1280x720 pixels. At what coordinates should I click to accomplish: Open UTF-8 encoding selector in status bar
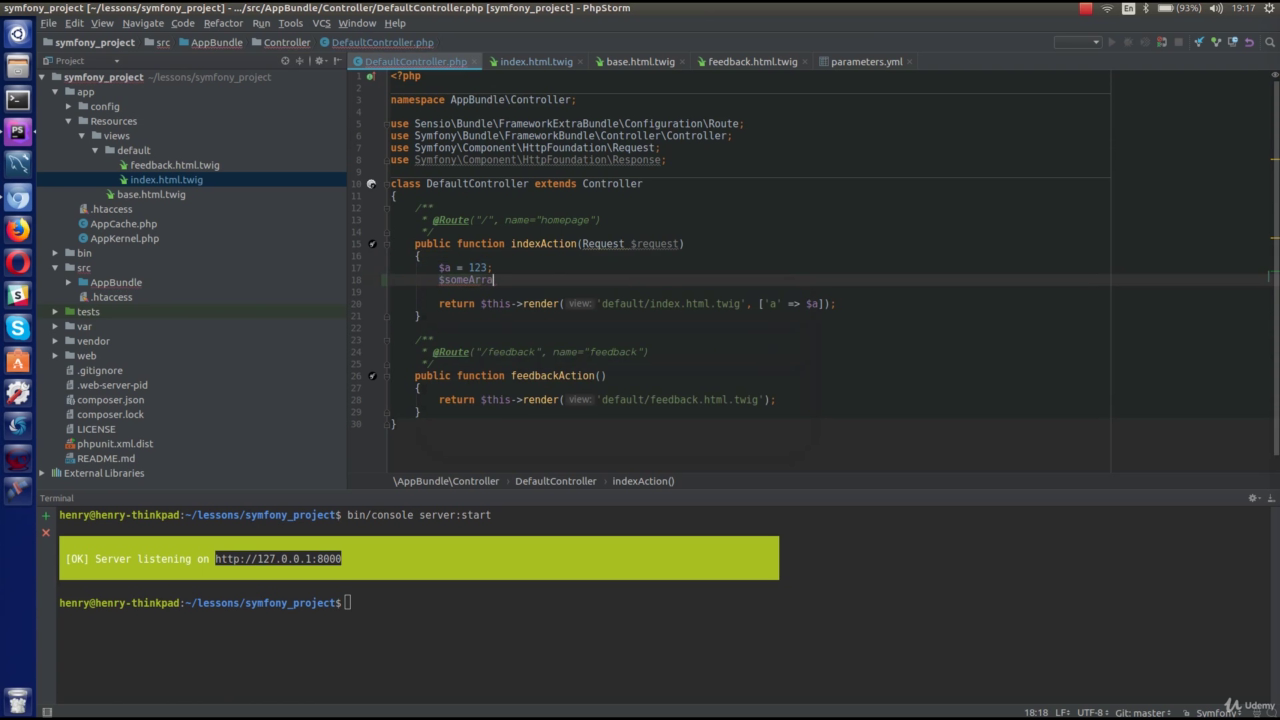[x=1091, y=713]
